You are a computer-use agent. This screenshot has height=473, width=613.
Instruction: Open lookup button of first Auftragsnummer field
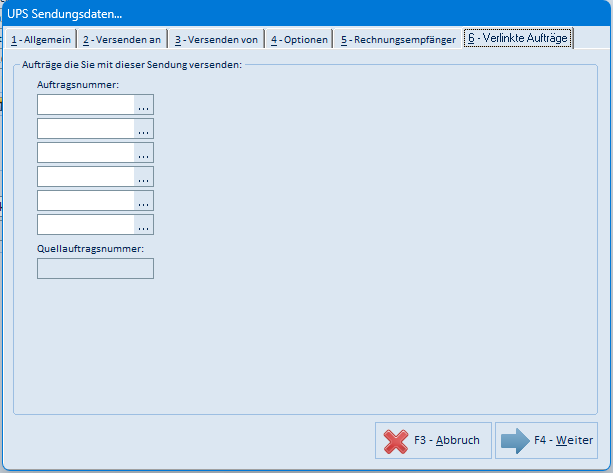click(x=143, y=104)
